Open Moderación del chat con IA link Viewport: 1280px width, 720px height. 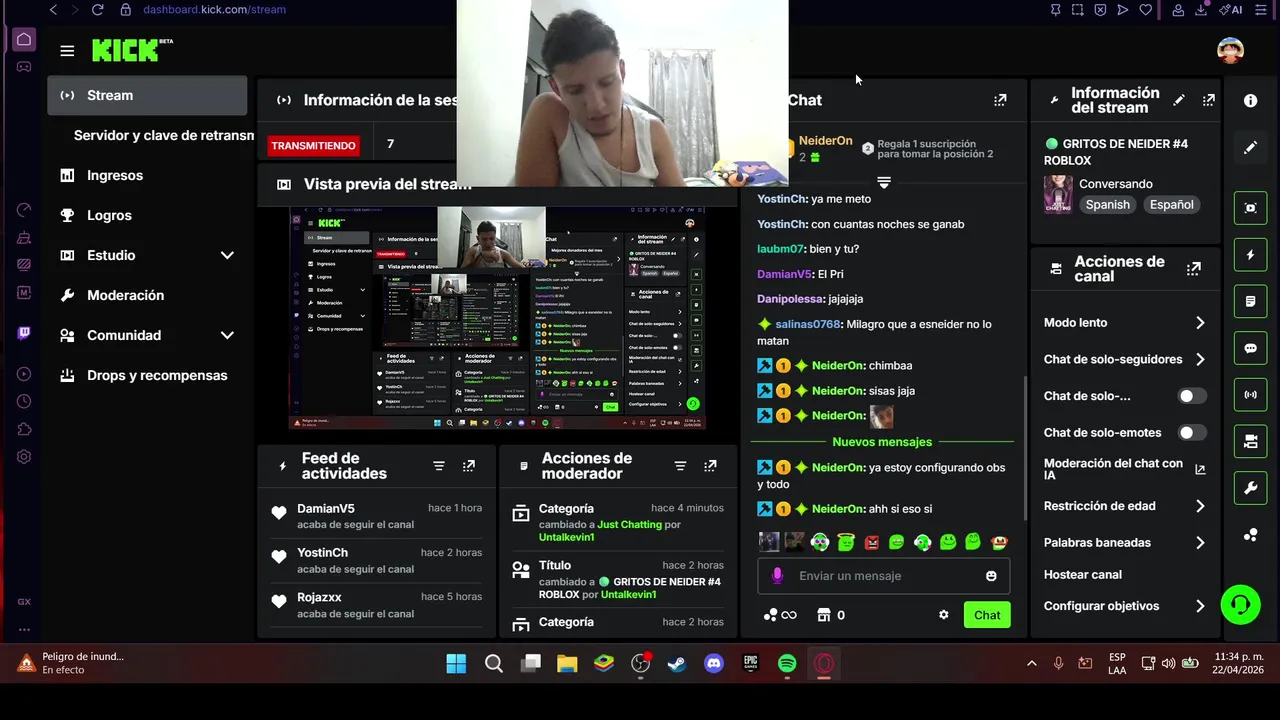(x=1124, y=470)
